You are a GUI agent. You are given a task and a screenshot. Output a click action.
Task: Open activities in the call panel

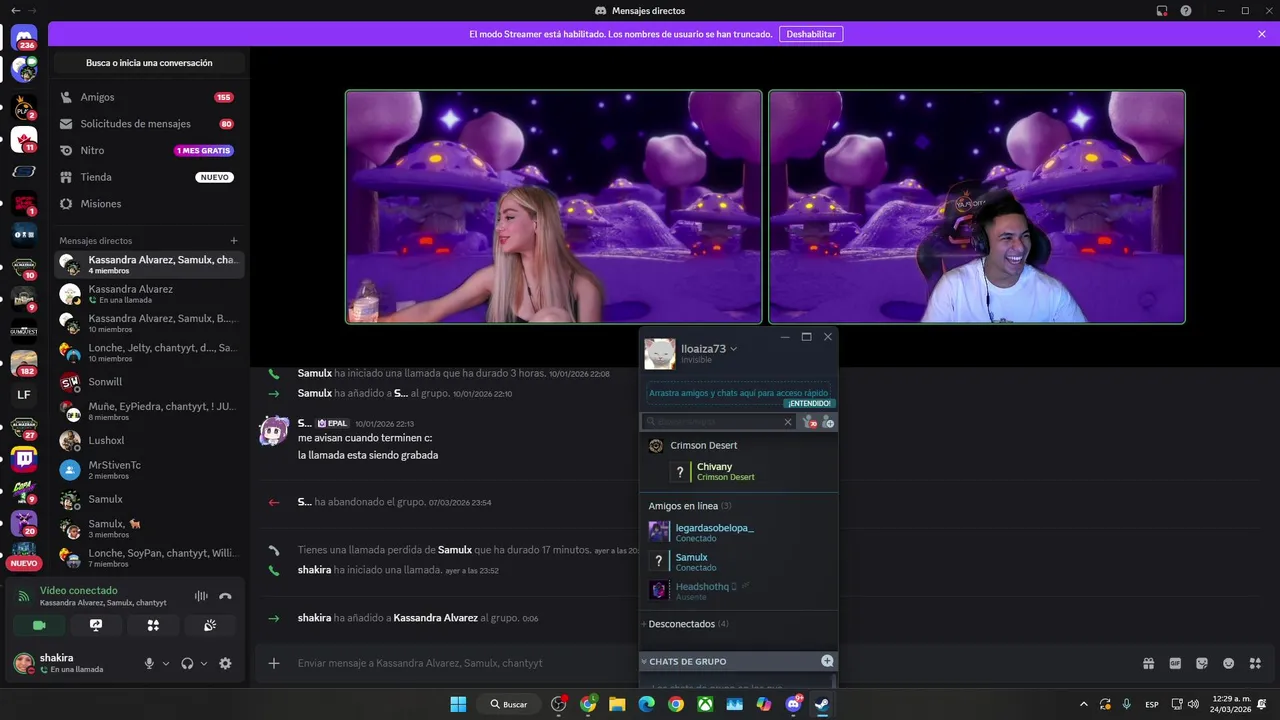click(x=153, y=625)
